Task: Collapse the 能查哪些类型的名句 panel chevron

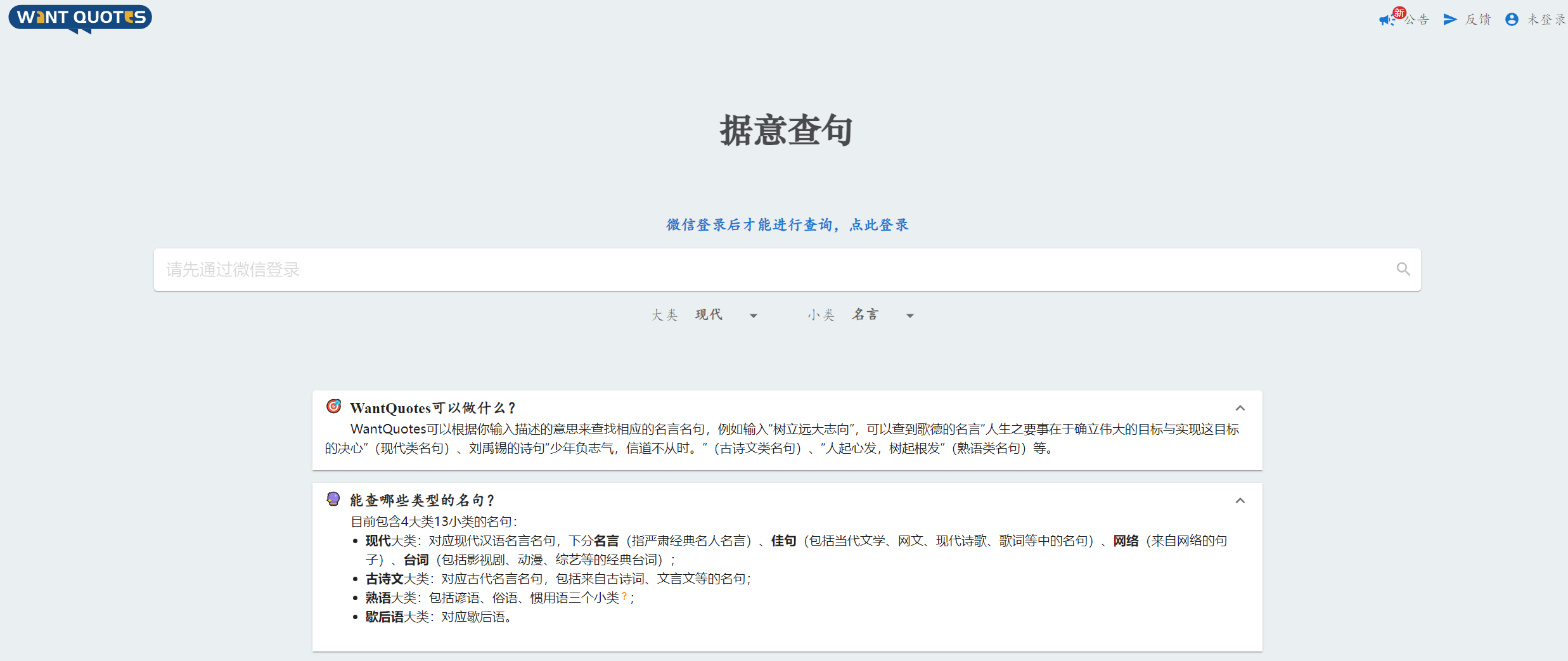Action: point(1240,501)
